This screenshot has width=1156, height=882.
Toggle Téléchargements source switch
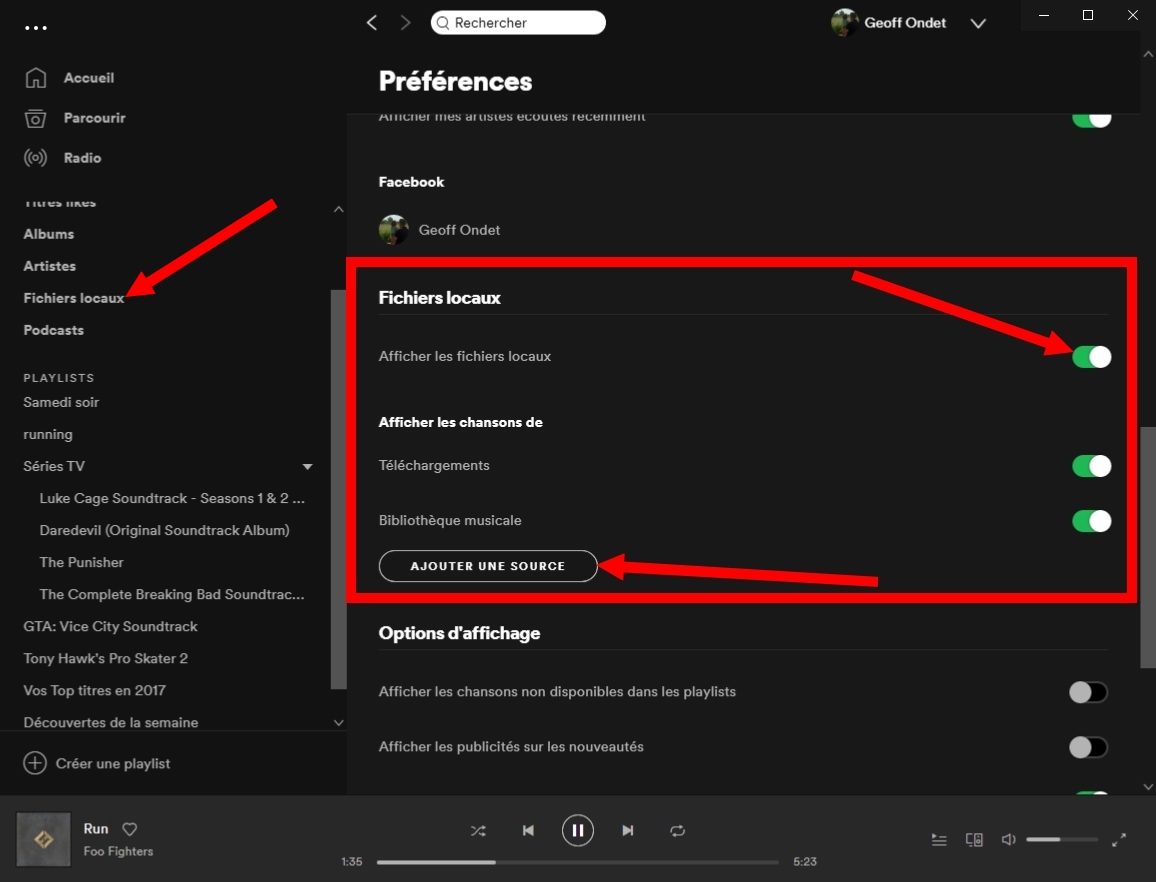point(1091,466)
